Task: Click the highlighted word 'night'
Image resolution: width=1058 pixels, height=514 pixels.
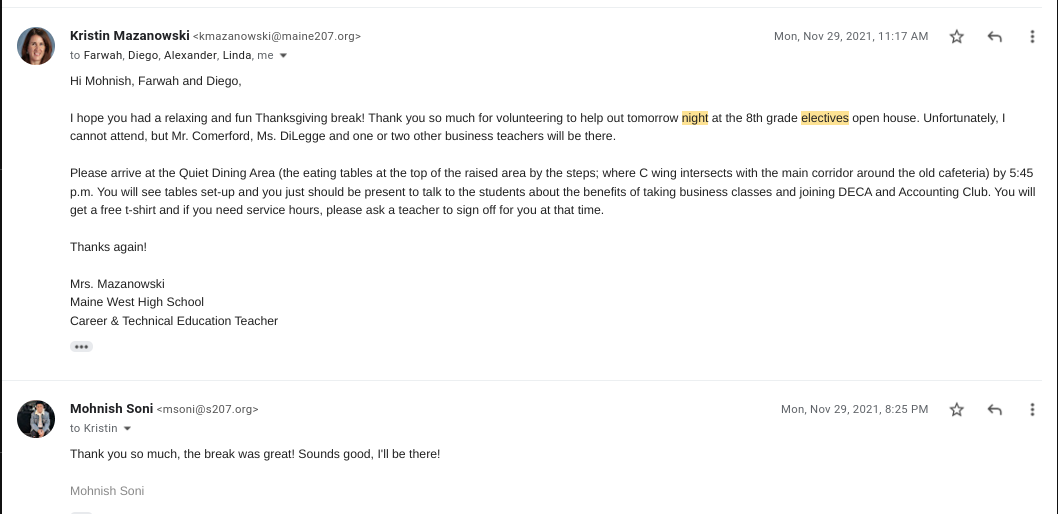Action: [x=694, y=118]
